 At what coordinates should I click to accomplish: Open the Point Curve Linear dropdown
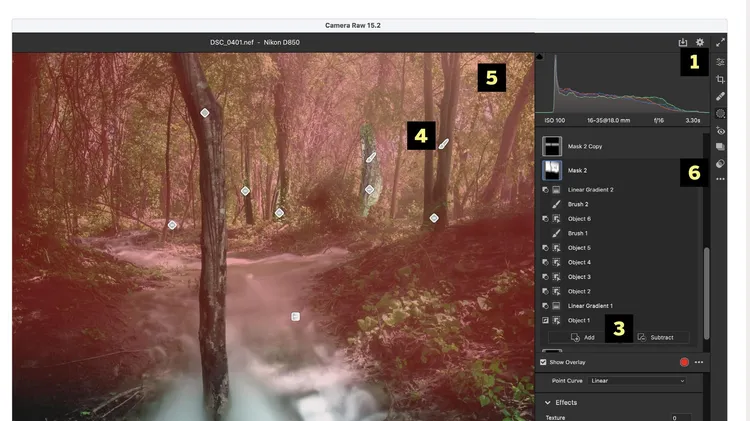pyautogui.click(x=637, y=381)
